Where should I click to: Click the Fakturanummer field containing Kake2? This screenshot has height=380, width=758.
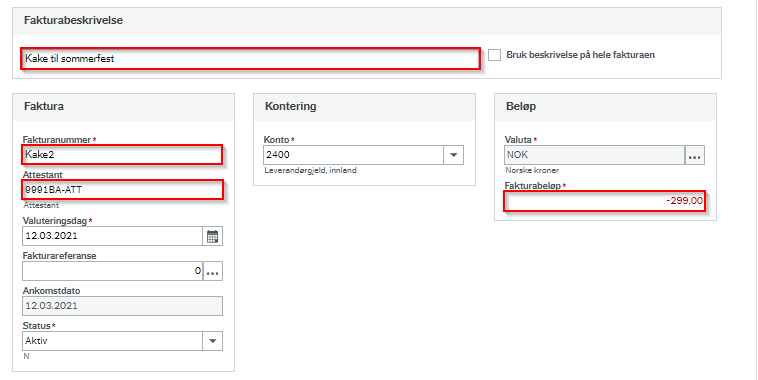(122, 155)
